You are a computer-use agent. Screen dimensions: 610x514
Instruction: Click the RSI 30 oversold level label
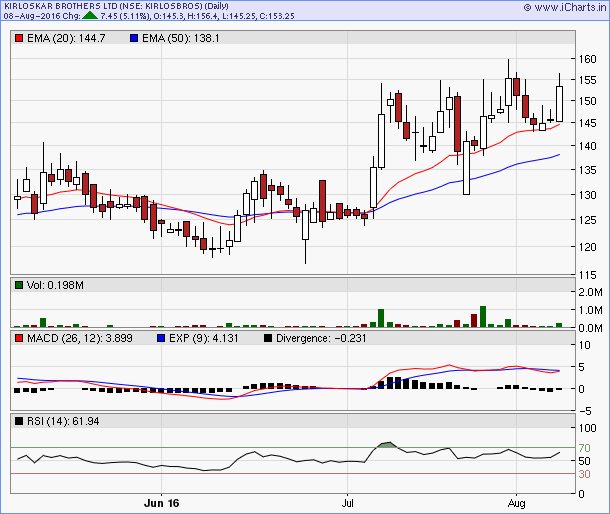(584, 474)
